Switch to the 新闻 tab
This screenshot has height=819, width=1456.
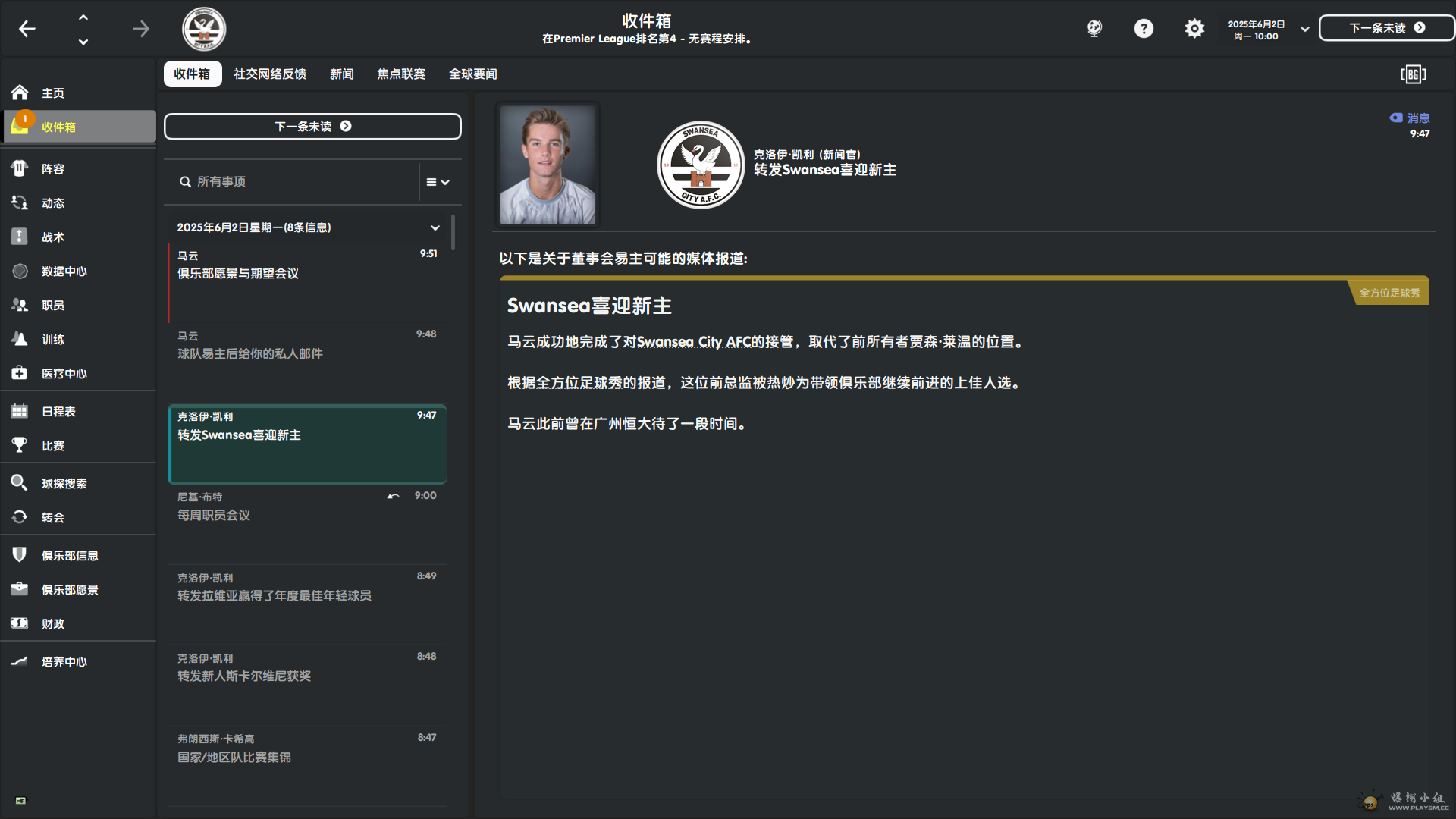[x=342, y=74]
